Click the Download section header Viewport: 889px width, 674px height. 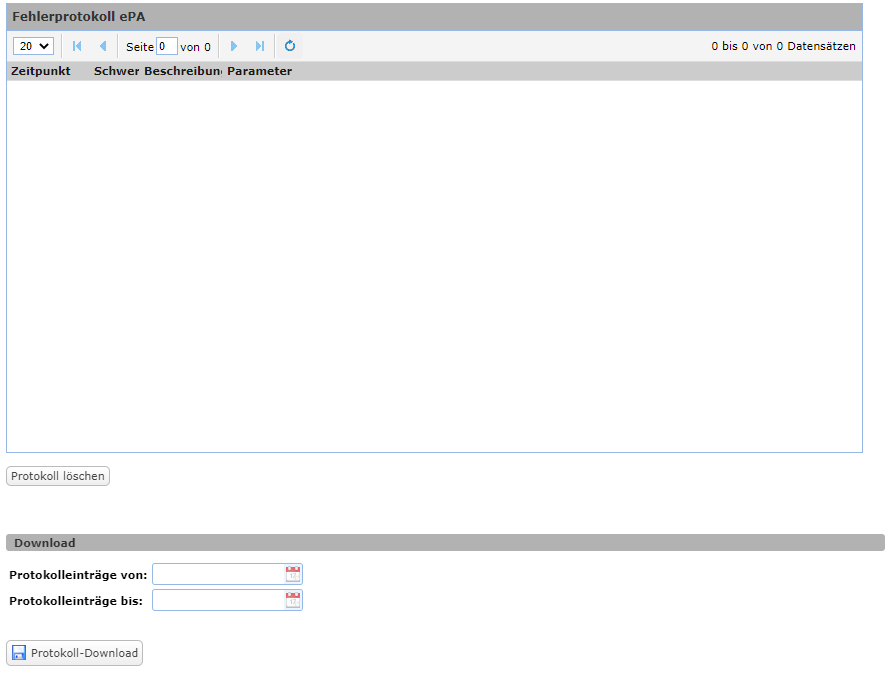point(45,543)
